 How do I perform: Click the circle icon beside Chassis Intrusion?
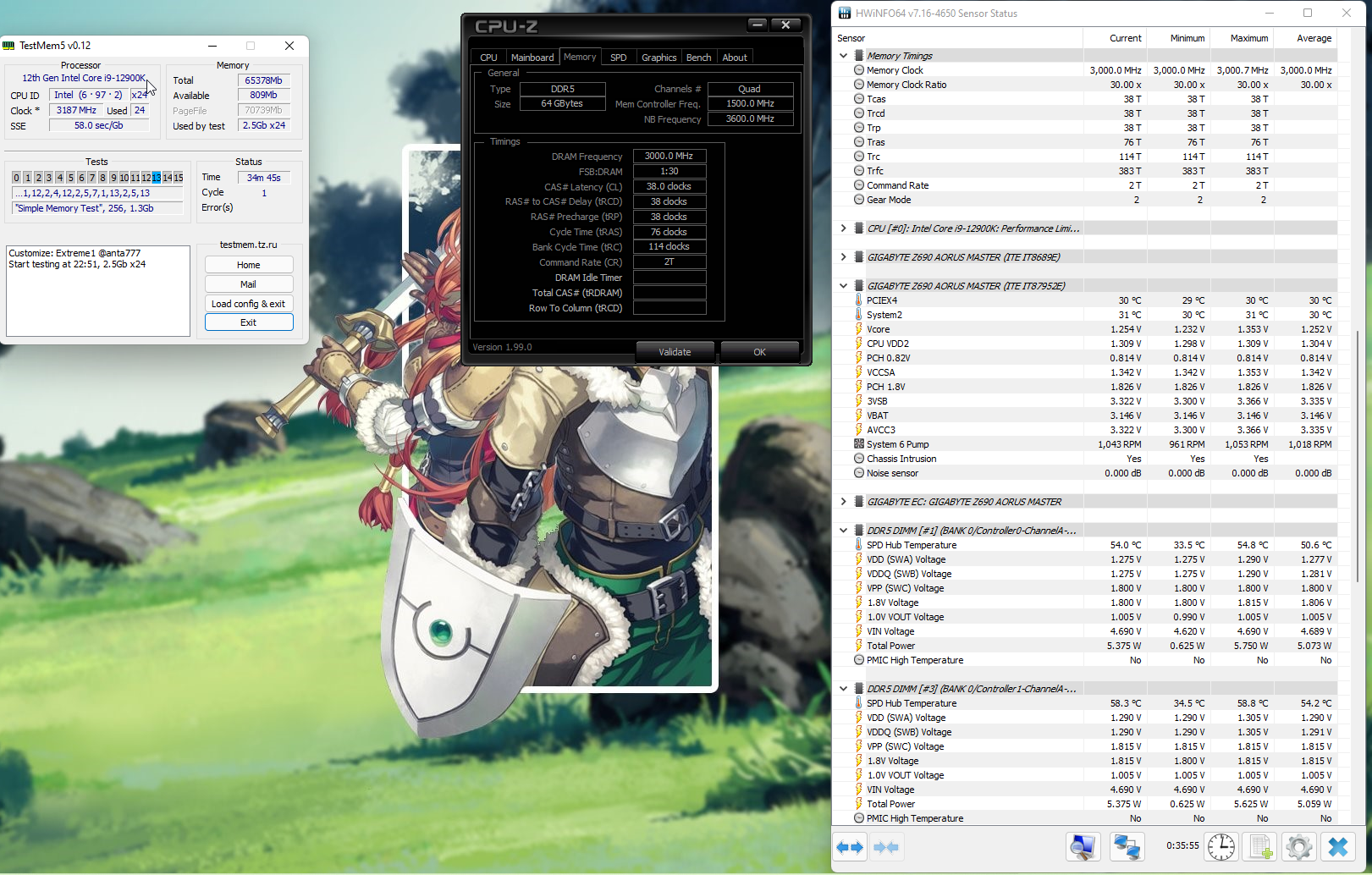(859, 459)
